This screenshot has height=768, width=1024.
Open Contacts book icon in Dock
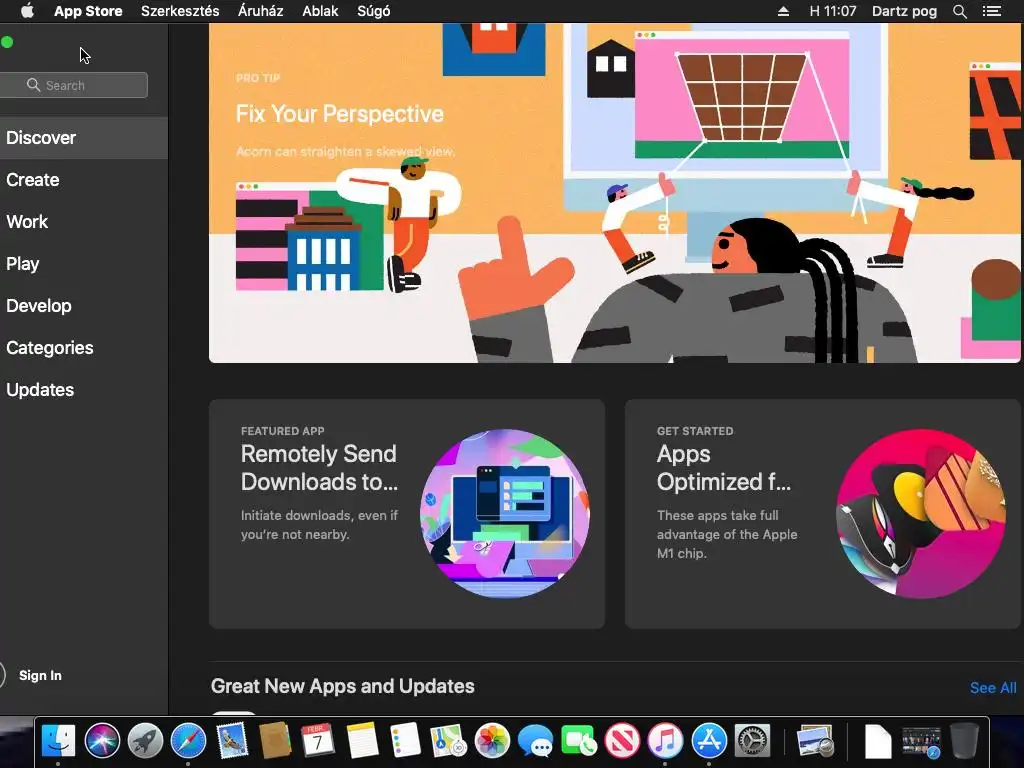(275, 741)
